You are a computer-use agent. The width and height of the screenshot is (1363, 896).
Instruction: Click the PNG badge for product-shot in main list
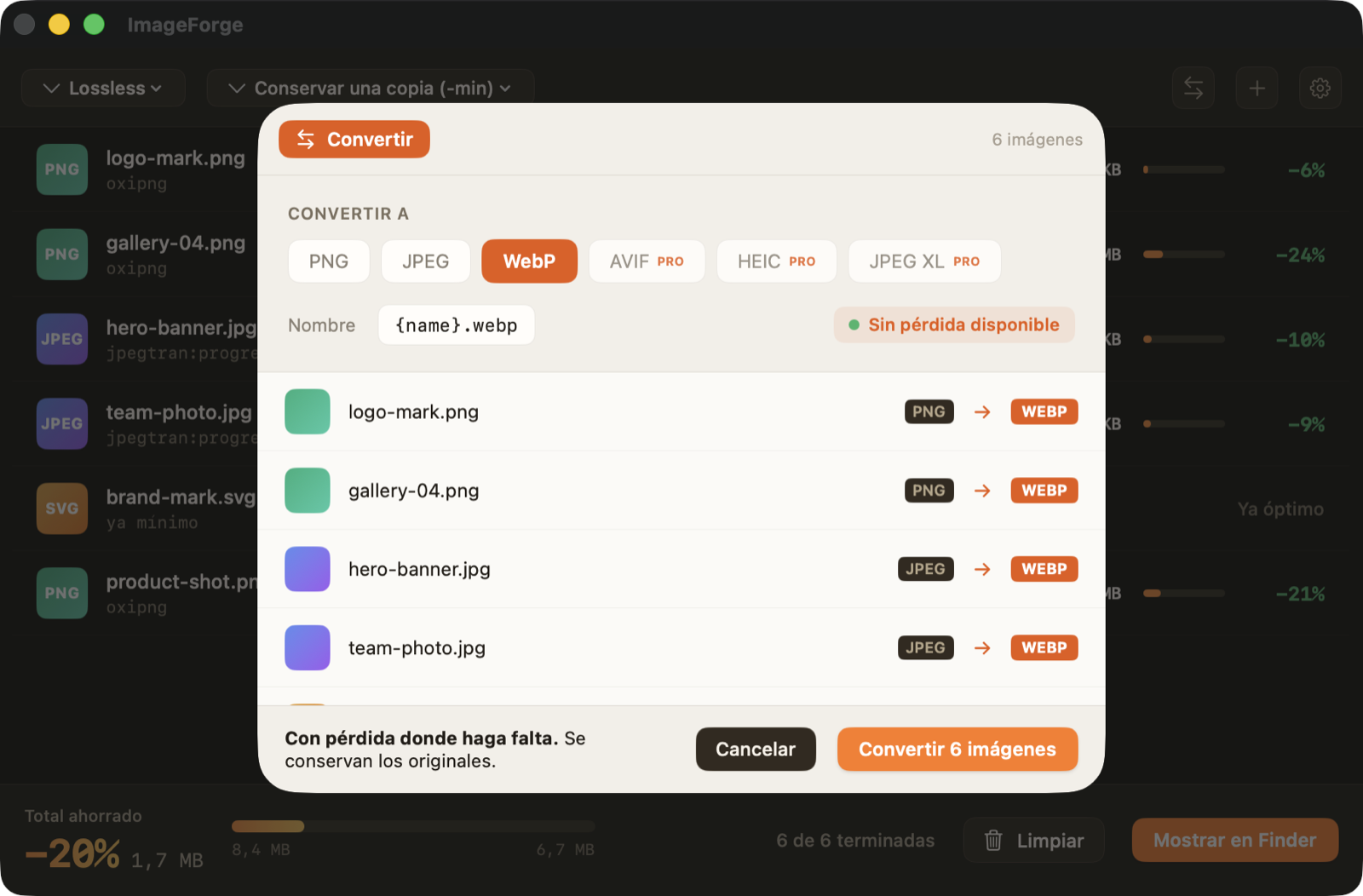(62, 593)
